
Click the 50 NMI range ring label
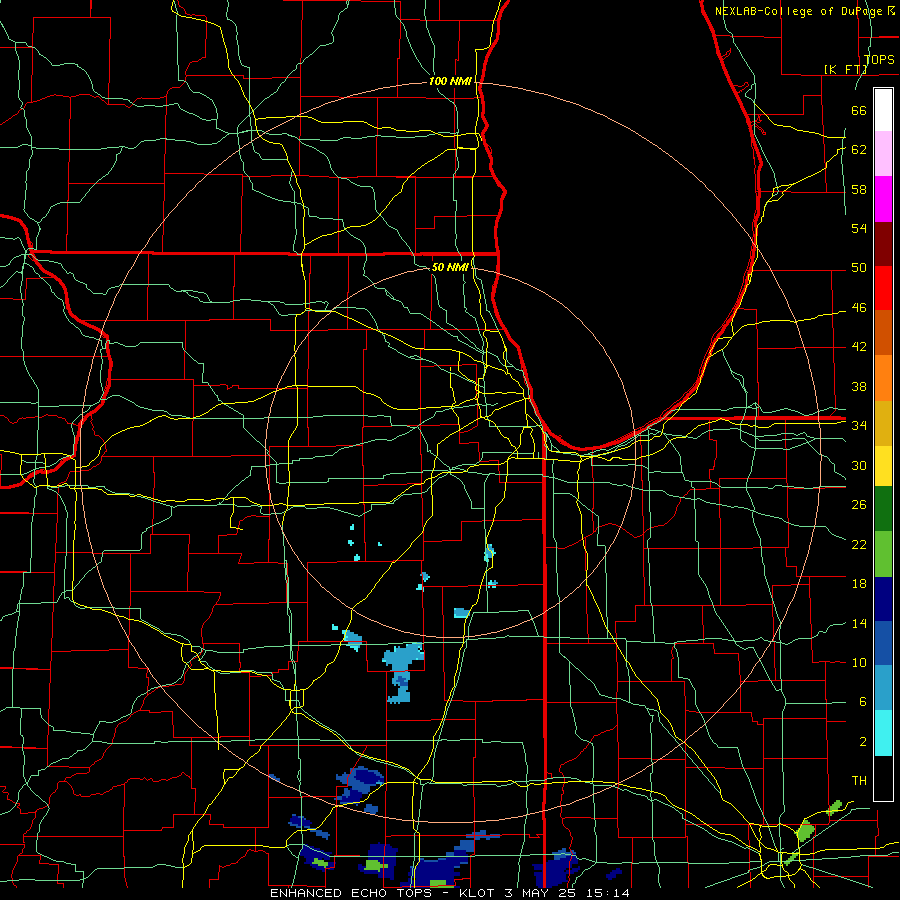(x=449, y=267)
